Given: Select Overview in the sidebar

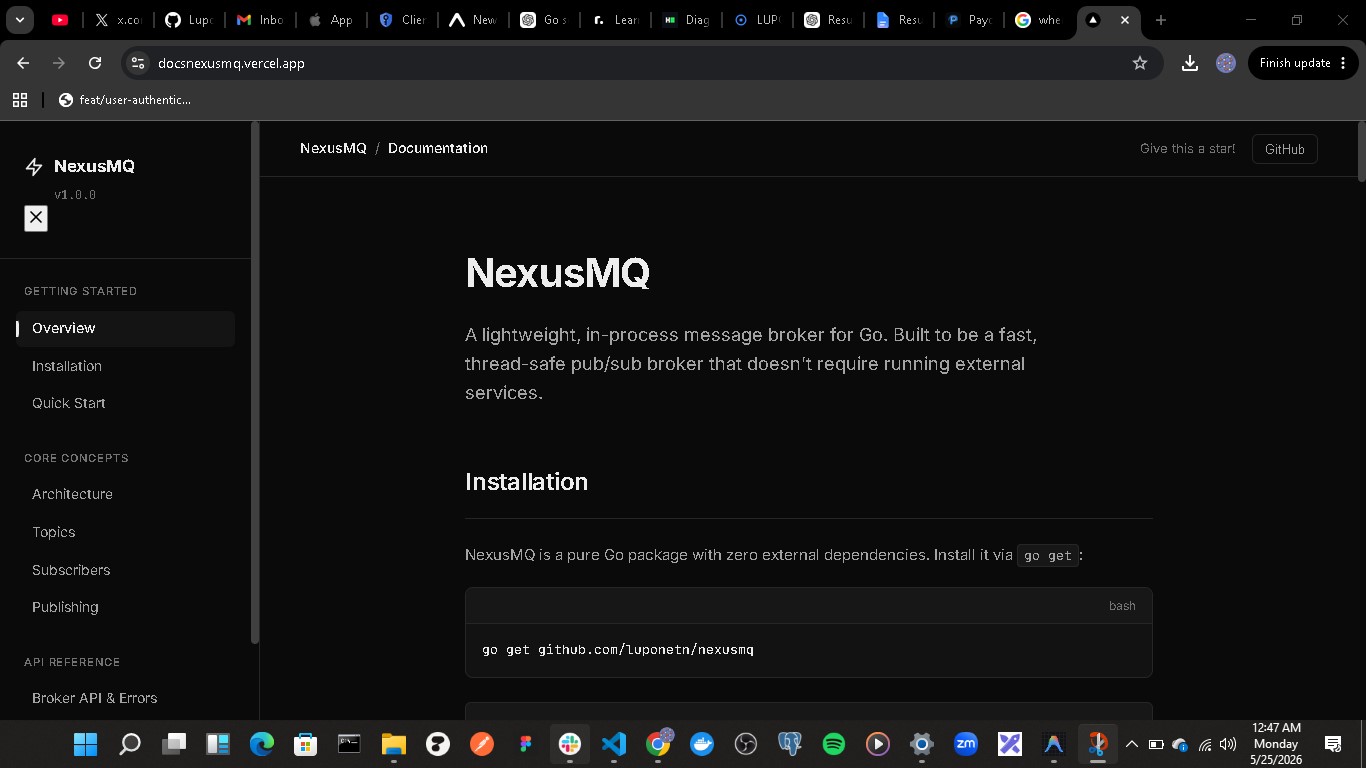Looking at the screenshot, I should pyautogui.click(x=125, y=328).
